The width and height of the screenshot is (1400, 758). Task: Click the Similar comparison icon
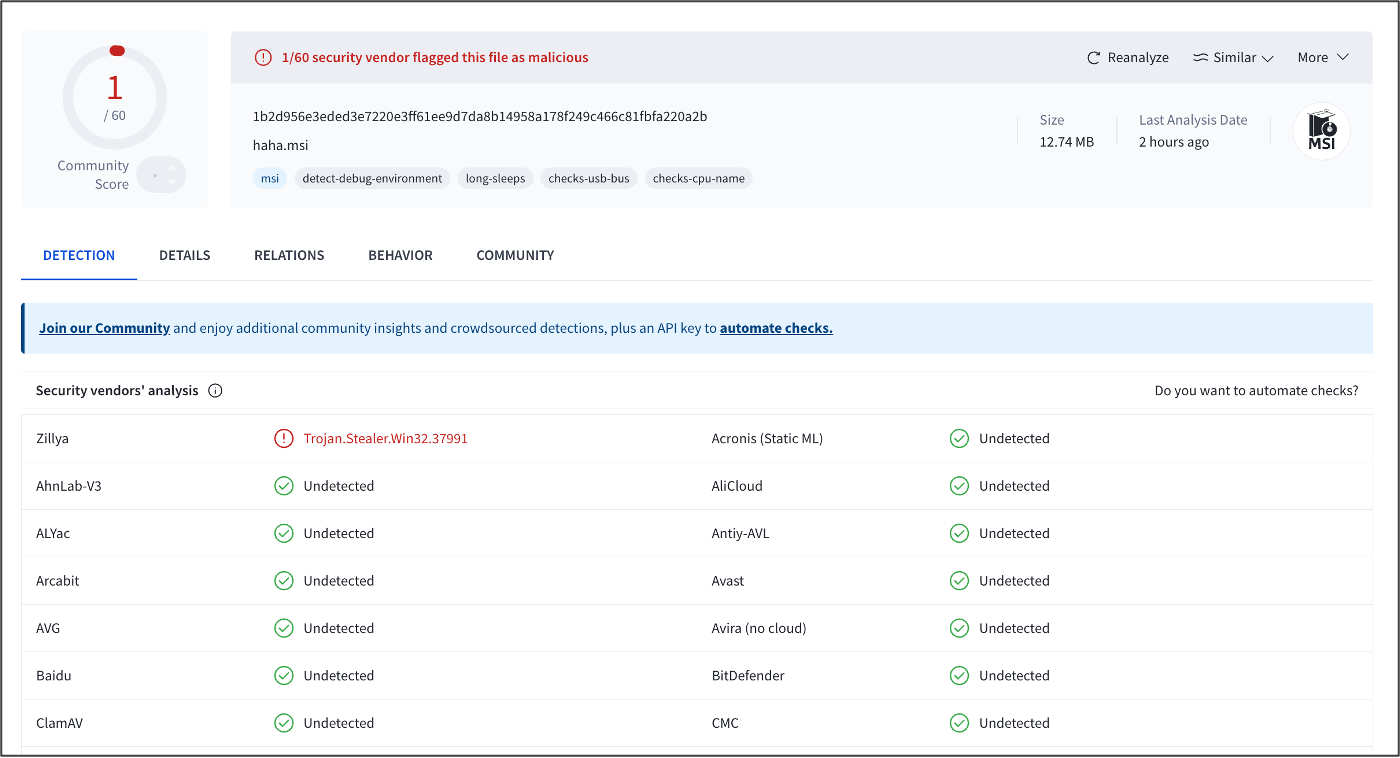[1198, 57]
